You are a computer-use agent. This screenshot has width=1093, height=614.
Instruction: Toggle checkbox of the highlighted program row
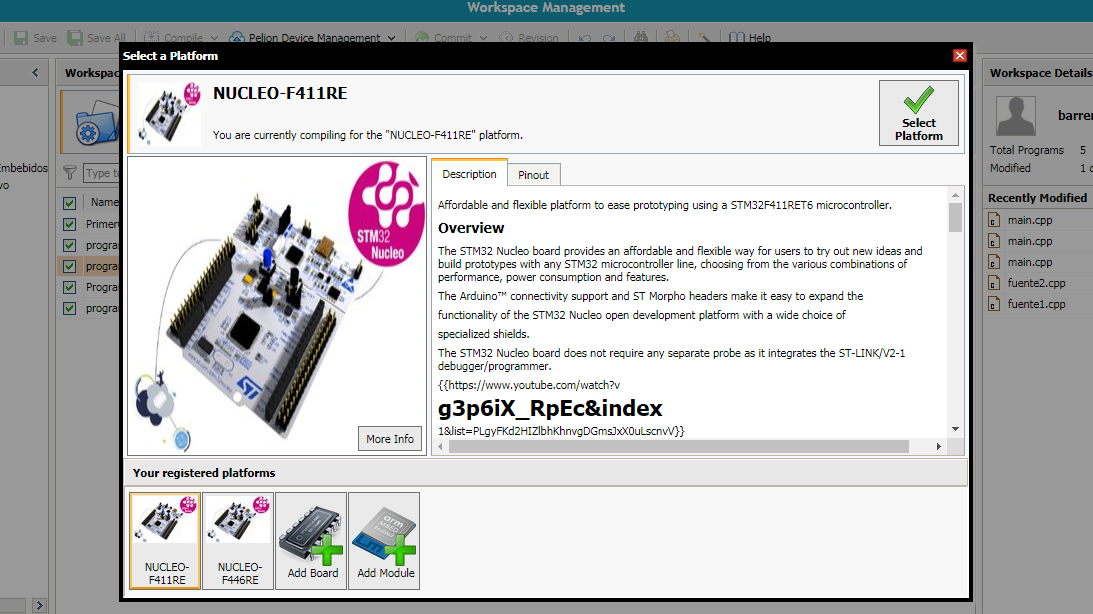pos(70,267)
